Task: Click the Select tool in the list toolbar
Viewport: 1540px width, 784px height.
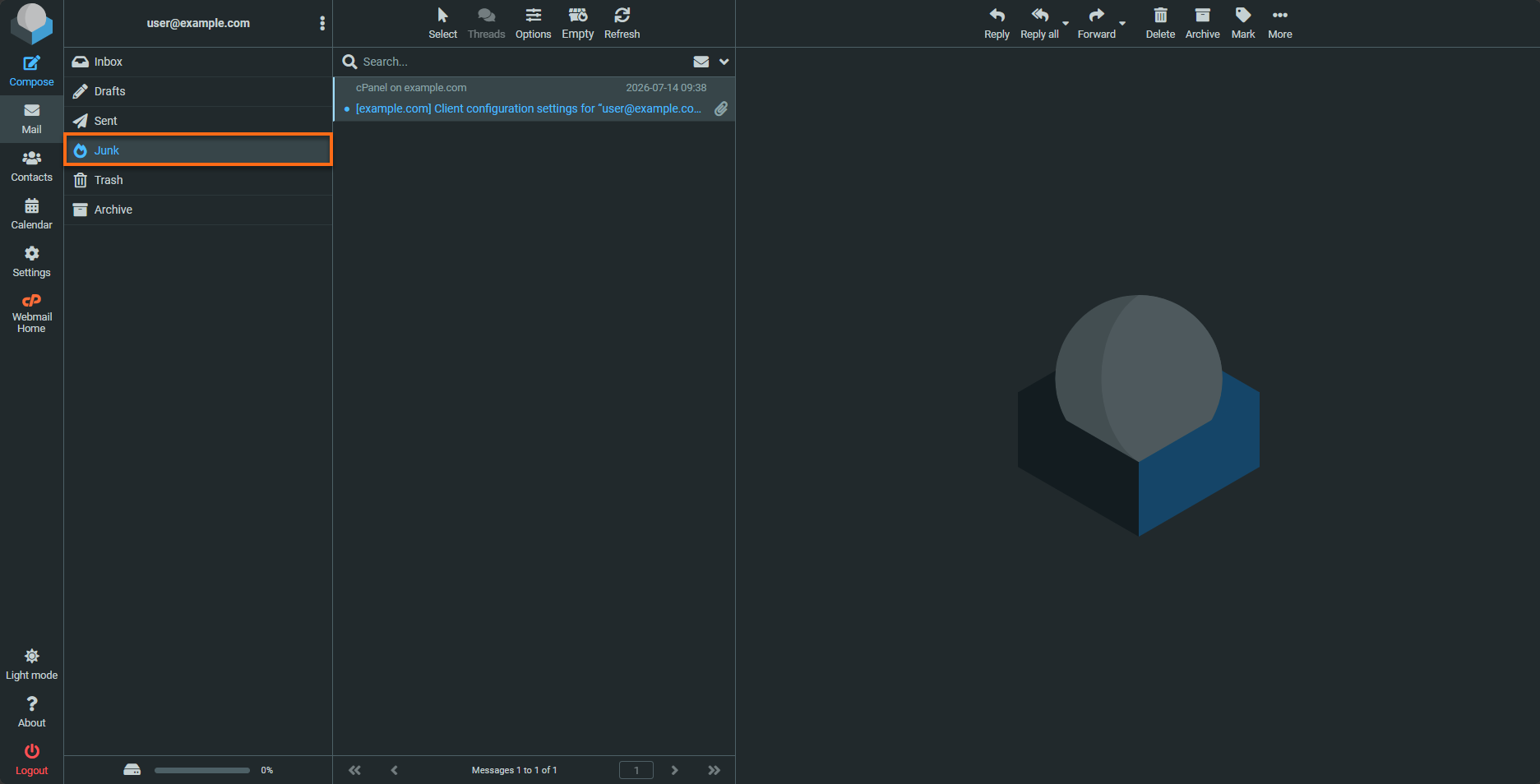Action: (442, 23)
